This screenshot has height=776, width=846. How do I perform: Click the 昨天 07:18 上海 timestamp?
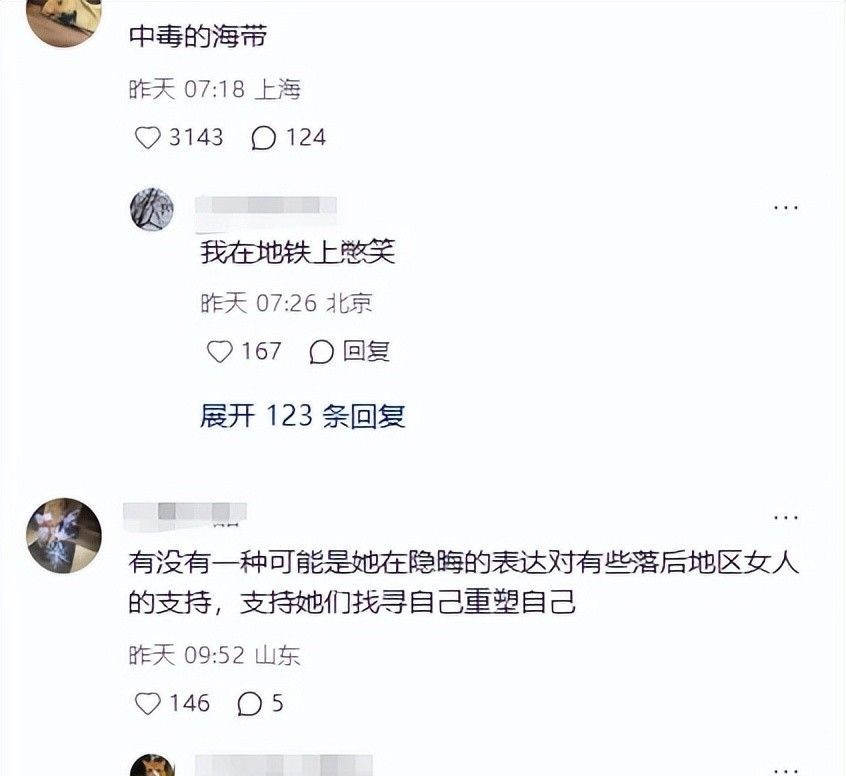[214, 89]
